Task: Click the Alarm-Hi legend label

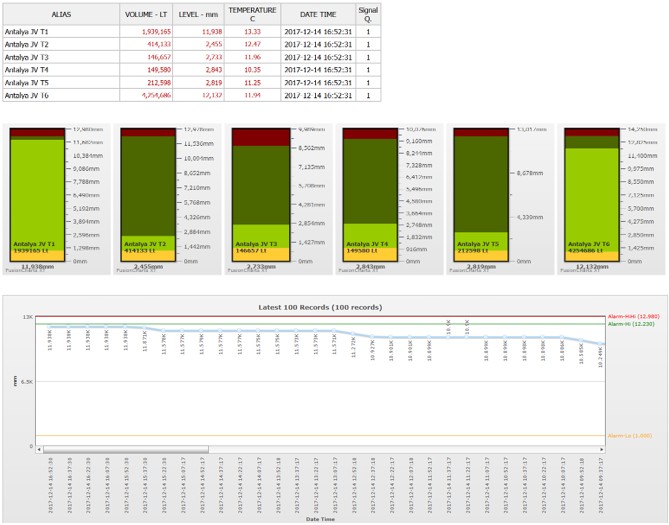Action: 632,324
